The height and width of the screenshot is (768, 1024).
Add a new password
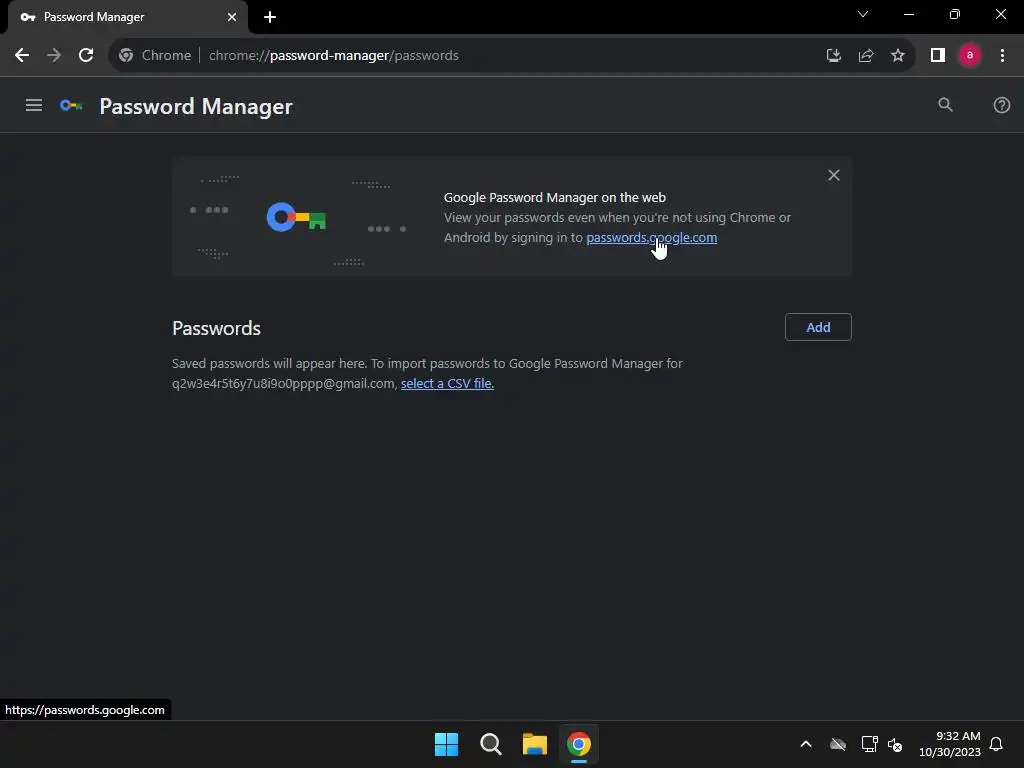[818, 327]
